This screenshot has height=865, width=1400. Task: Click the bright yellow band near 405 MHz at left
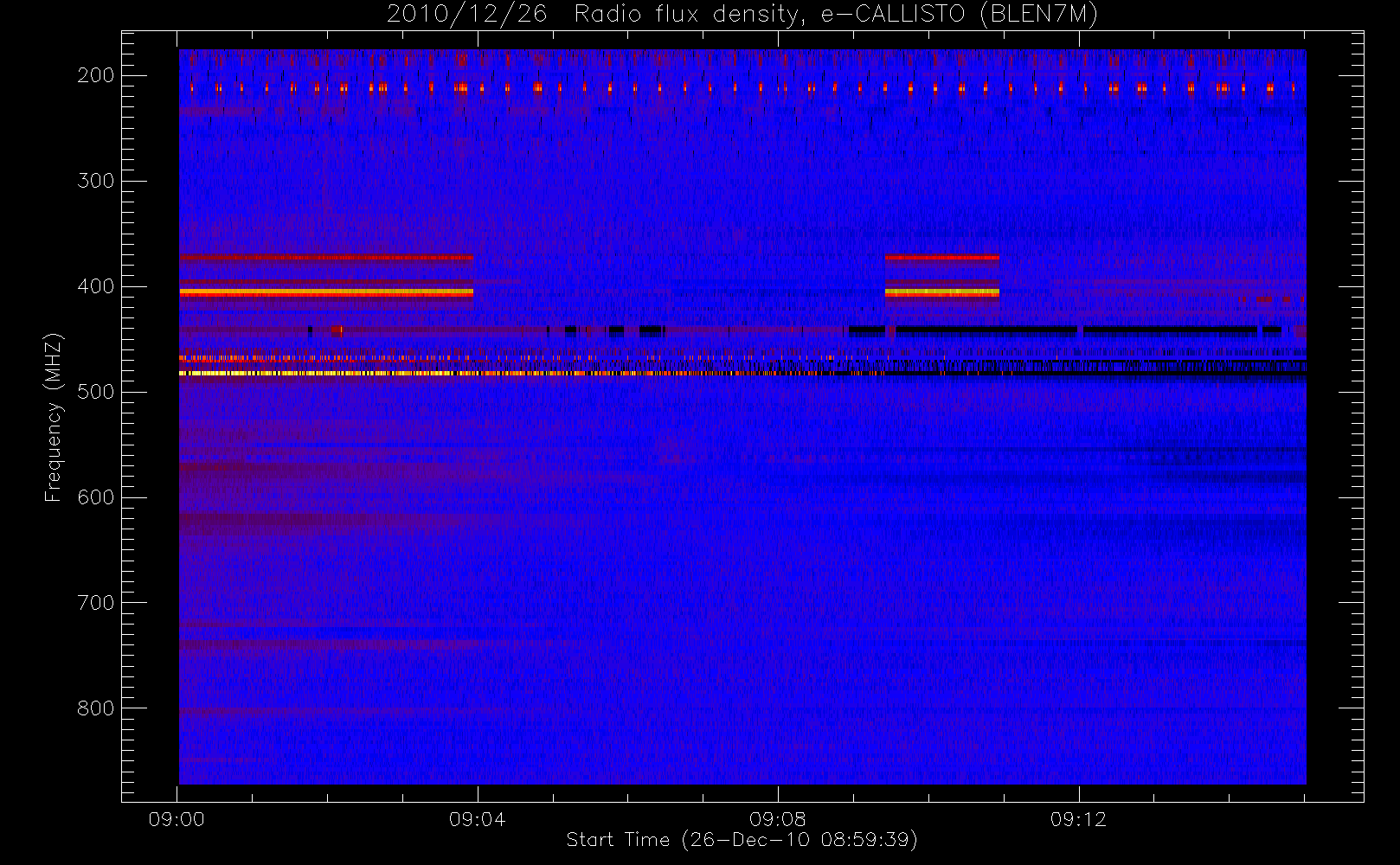click(326, 292)
